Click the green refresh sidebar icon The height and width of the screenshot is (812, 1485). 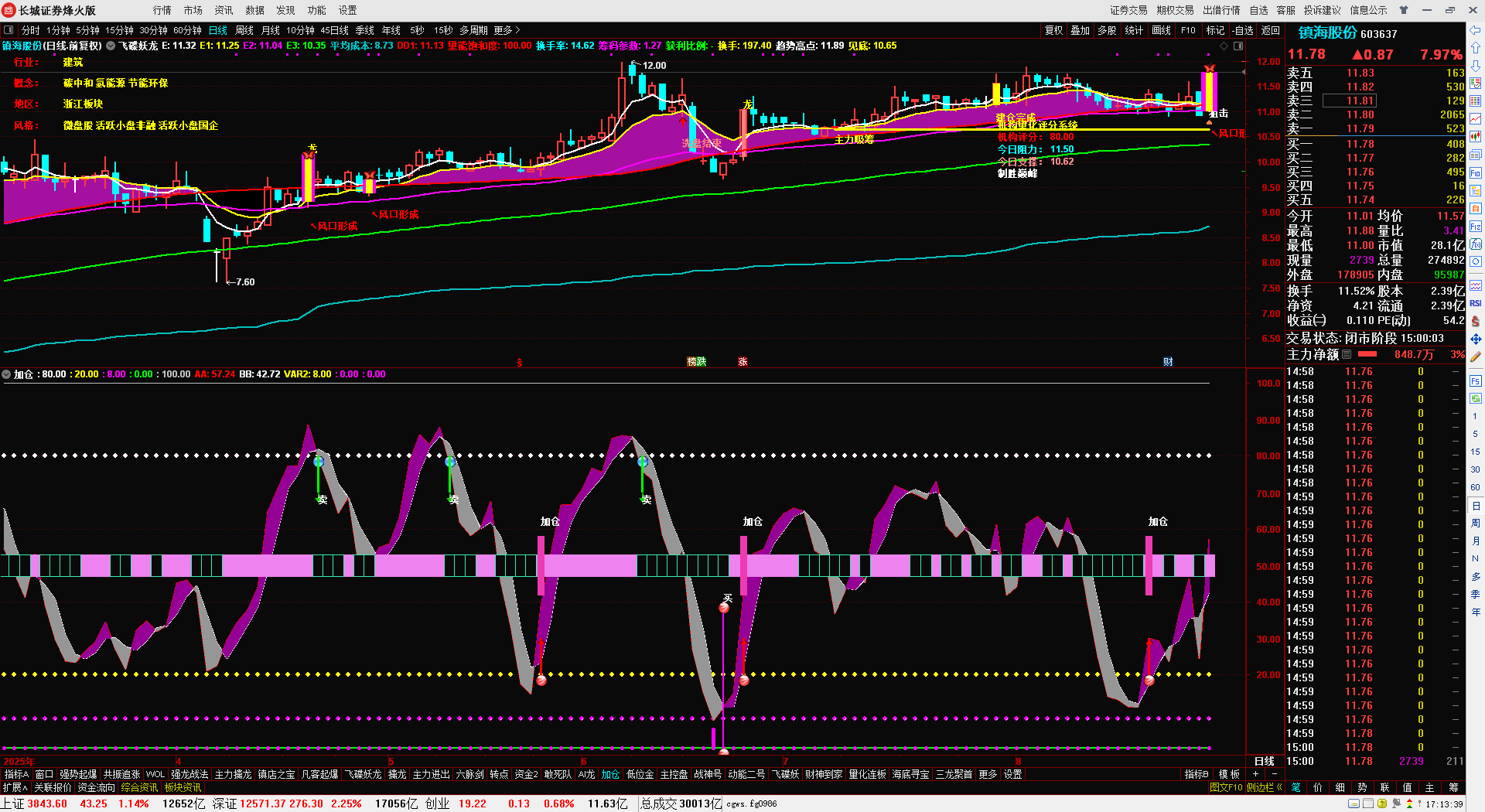pos(1476,399)
